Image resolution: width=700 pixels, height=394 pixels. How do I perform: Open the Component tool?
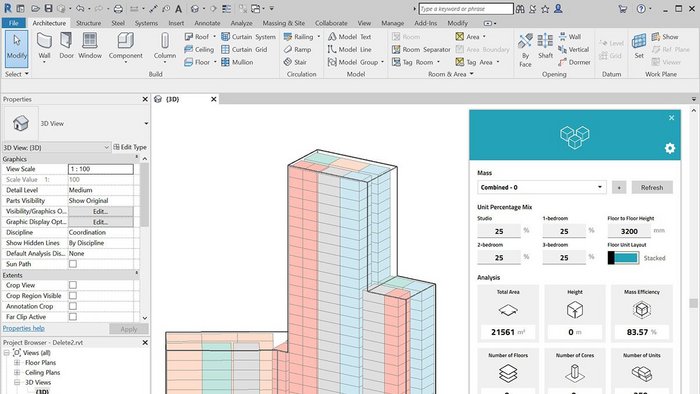(x=125, y=46)
